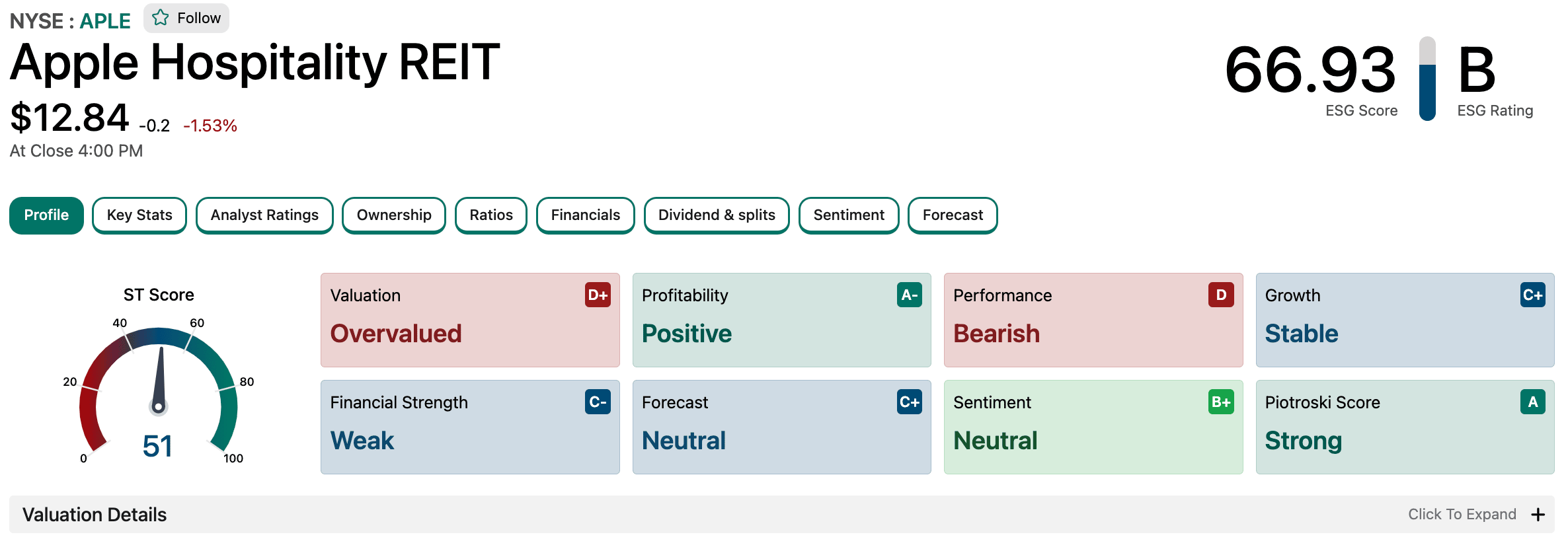Open the Forecast tab button

(953, 215)
